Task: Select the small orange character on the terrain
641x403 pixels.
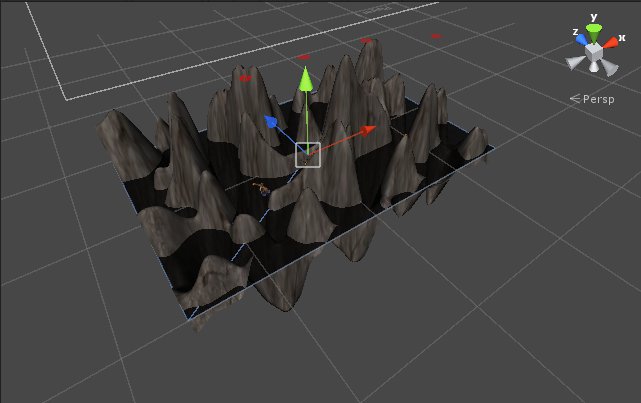Action: [262, 188]
